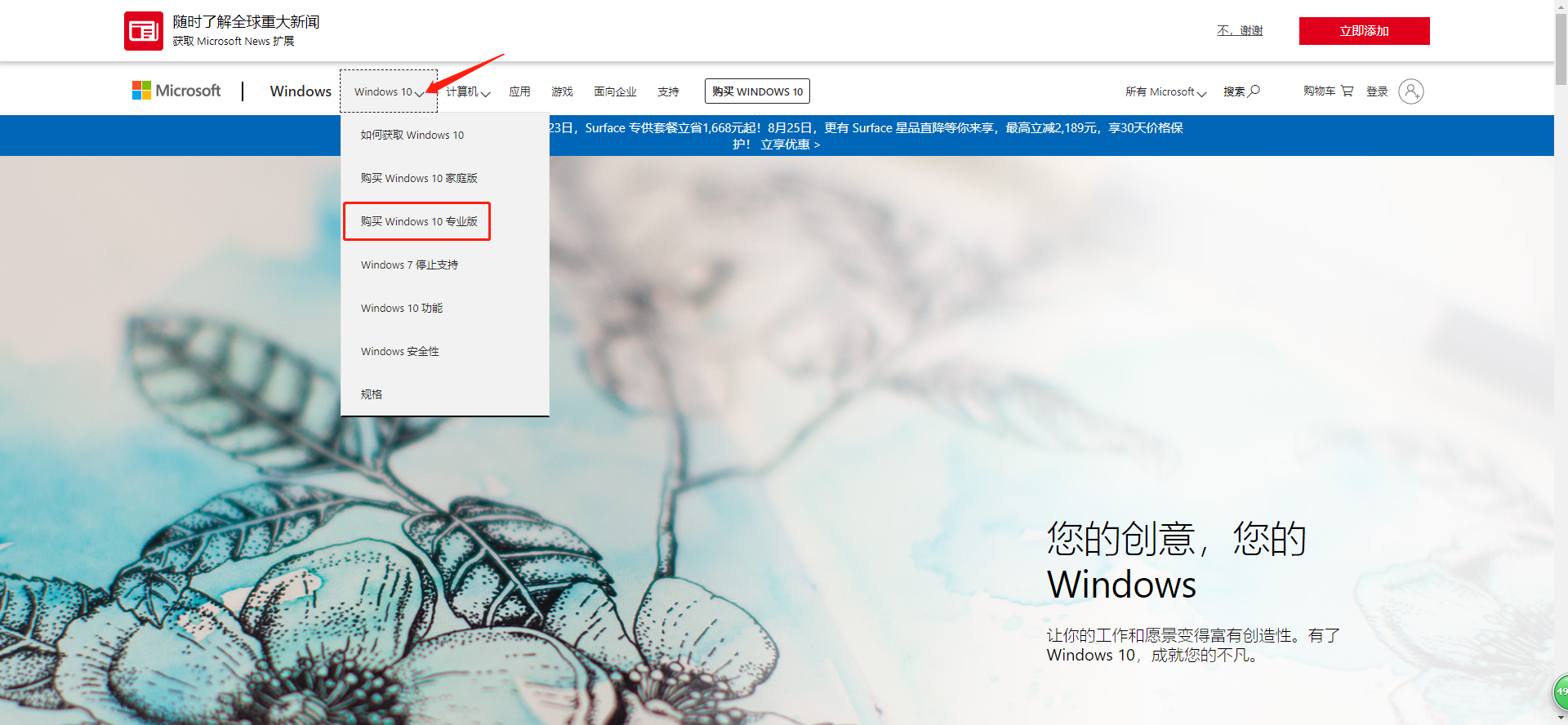Image resolution: width=1568 pixels, height=725 pixels.
Task: Open the shopping cart
Action: tap(1347, 91)
